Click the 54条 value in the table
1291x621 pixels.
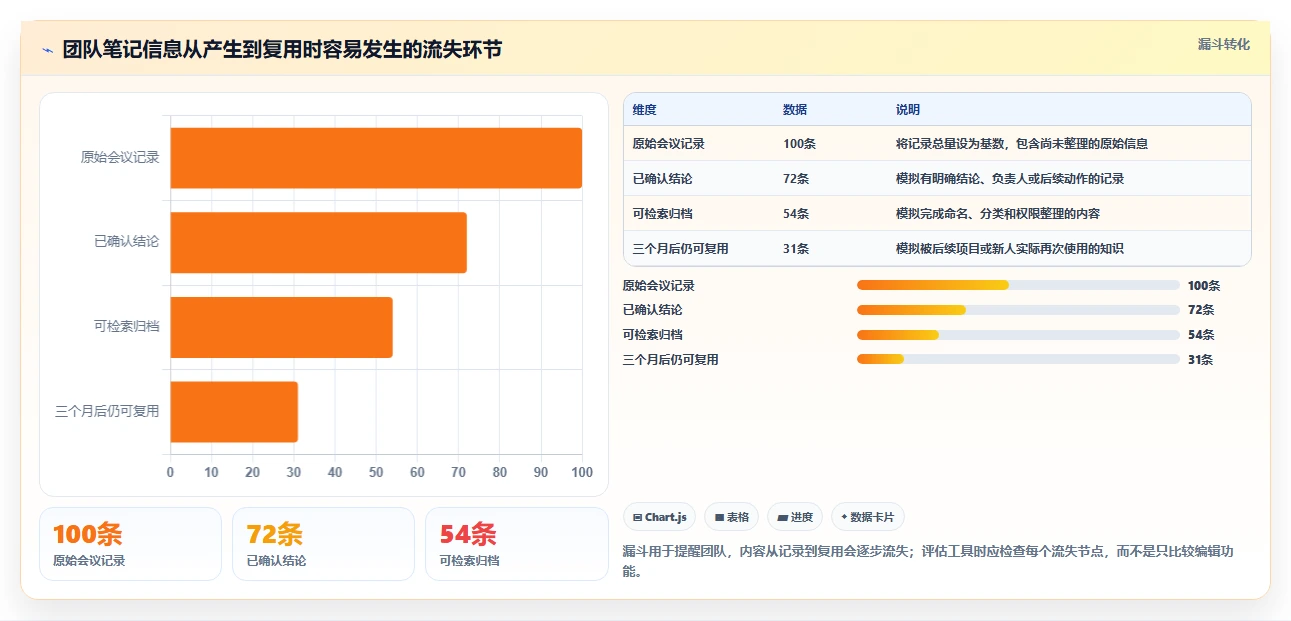pos(797,214)
